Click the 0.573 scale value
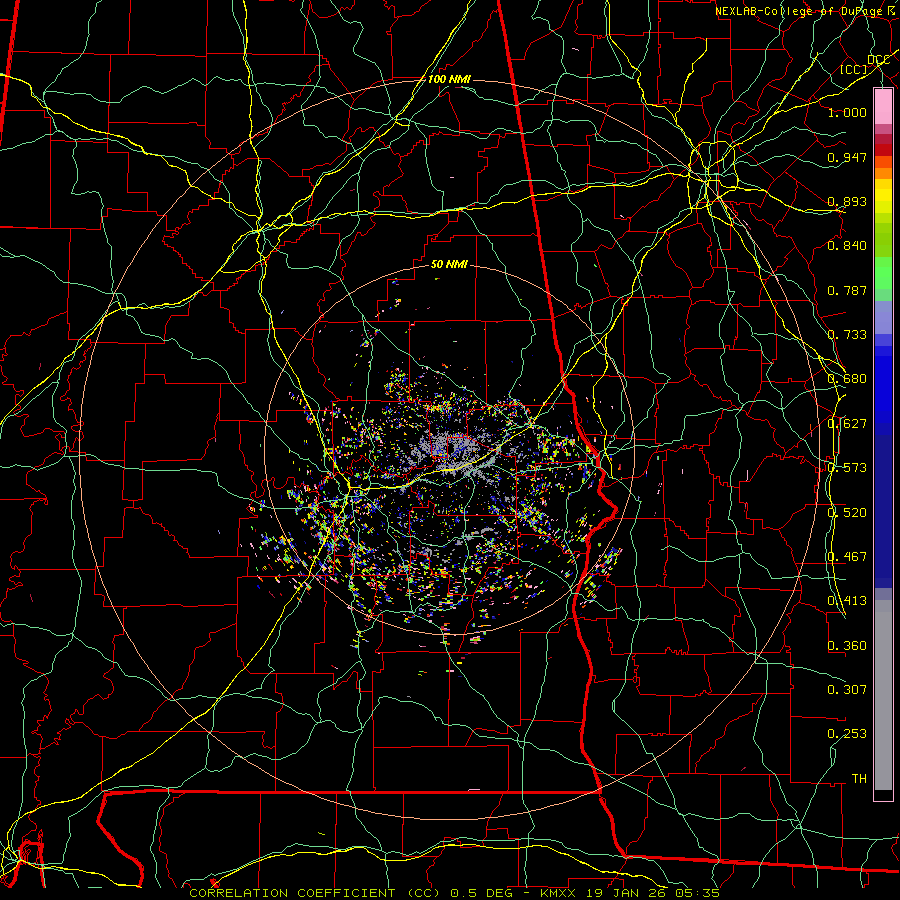This screenshot has height=900, width=900. tap(847, 468)
